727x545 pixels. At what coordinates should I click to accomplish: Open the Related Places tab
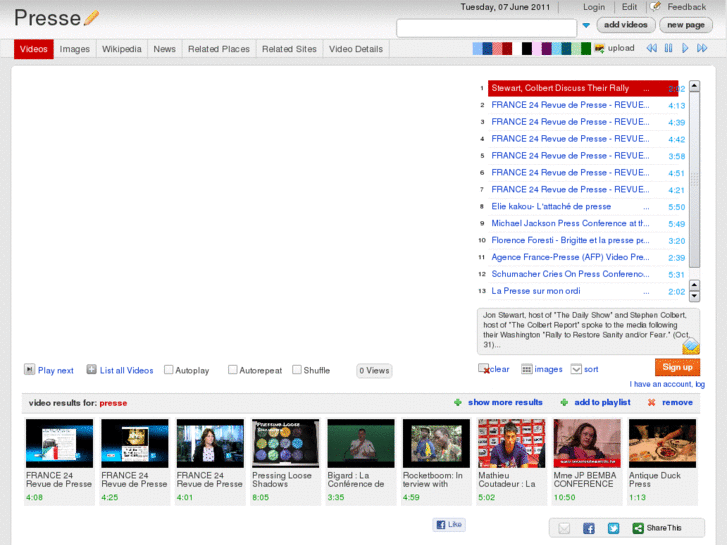click(219, 49)
